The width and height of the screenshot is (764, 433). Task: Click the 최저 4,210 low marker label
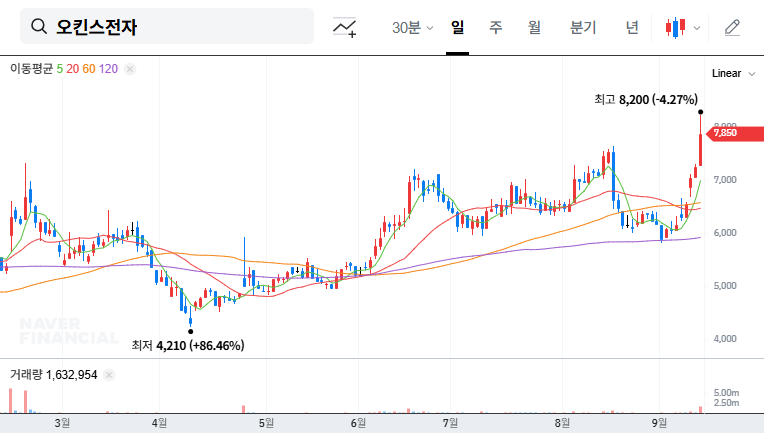(x=188, y=346)
